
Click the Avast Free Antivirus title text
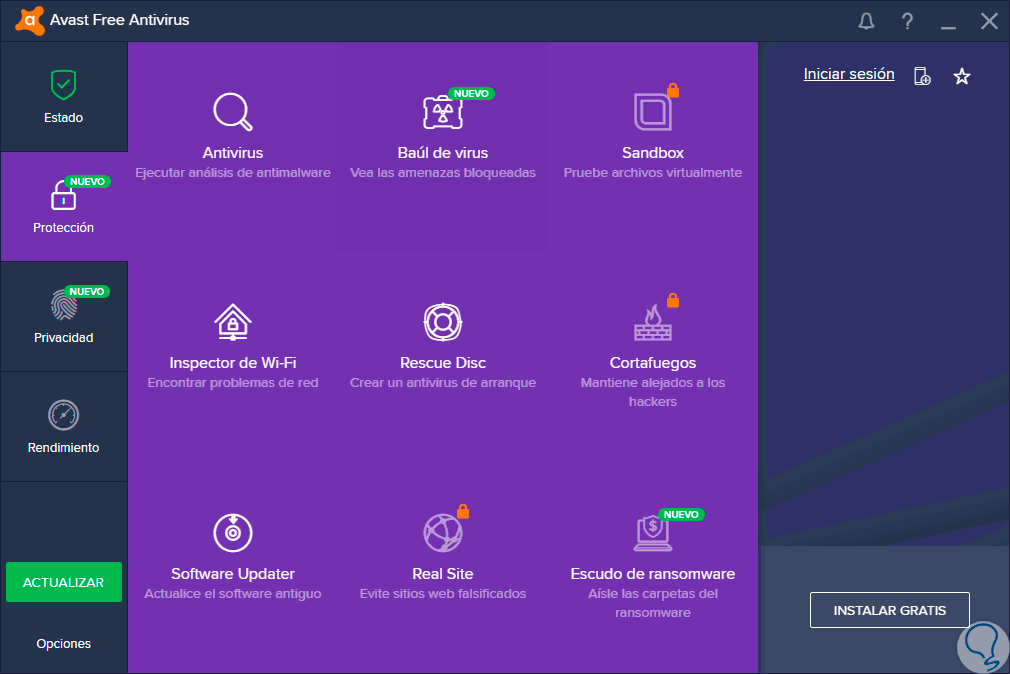pyautogui.click(x=120, y=20)
